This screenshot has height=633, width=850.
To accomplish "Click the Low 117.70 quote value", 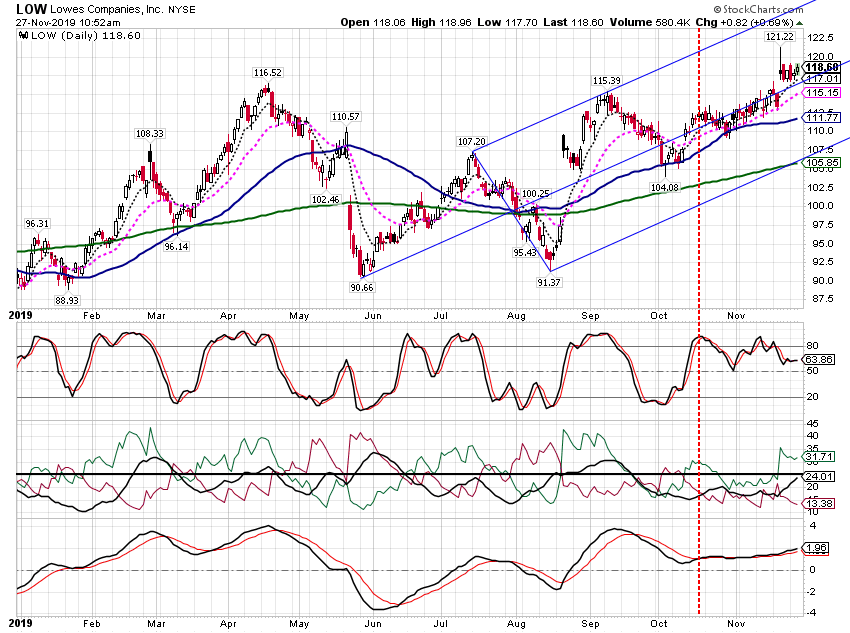I will click(x=507, y=22).
